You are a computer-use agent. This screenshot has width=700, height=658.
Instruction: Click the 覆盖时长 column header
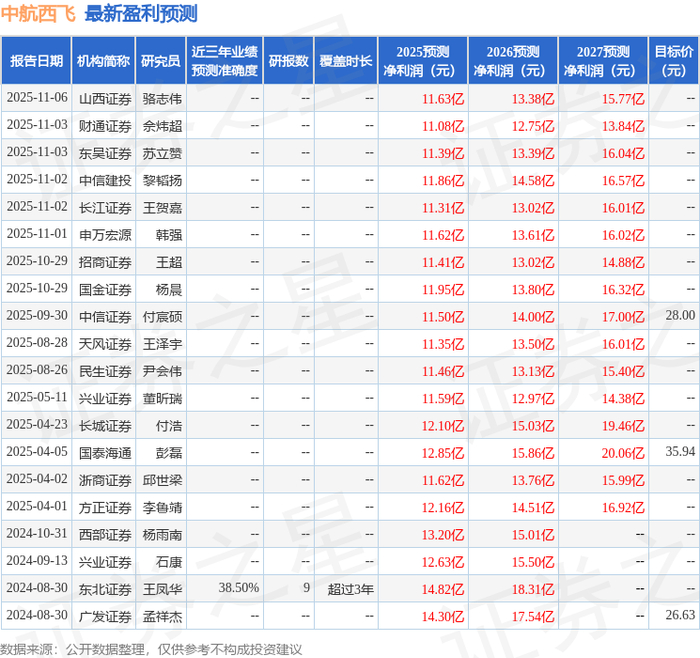coord(346,61)
